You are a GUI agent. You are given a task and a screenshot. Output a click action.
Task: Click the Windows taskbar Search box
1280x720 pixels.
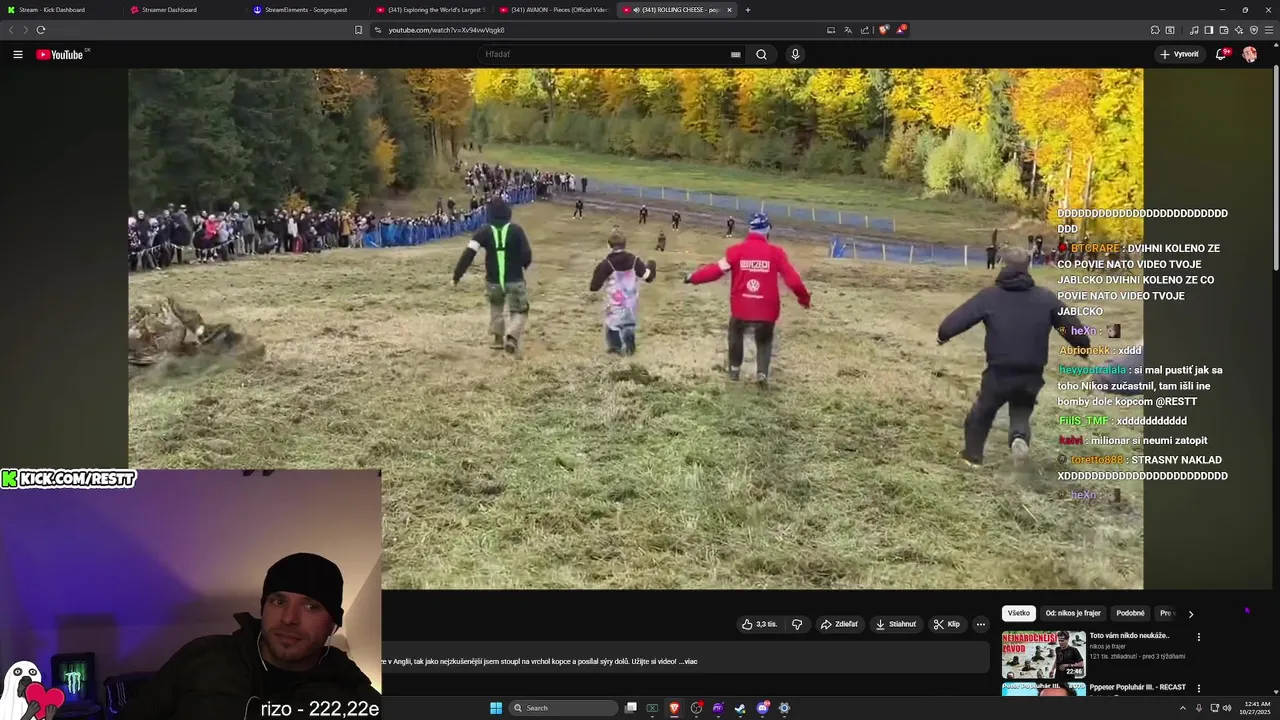tap(564, 708)
